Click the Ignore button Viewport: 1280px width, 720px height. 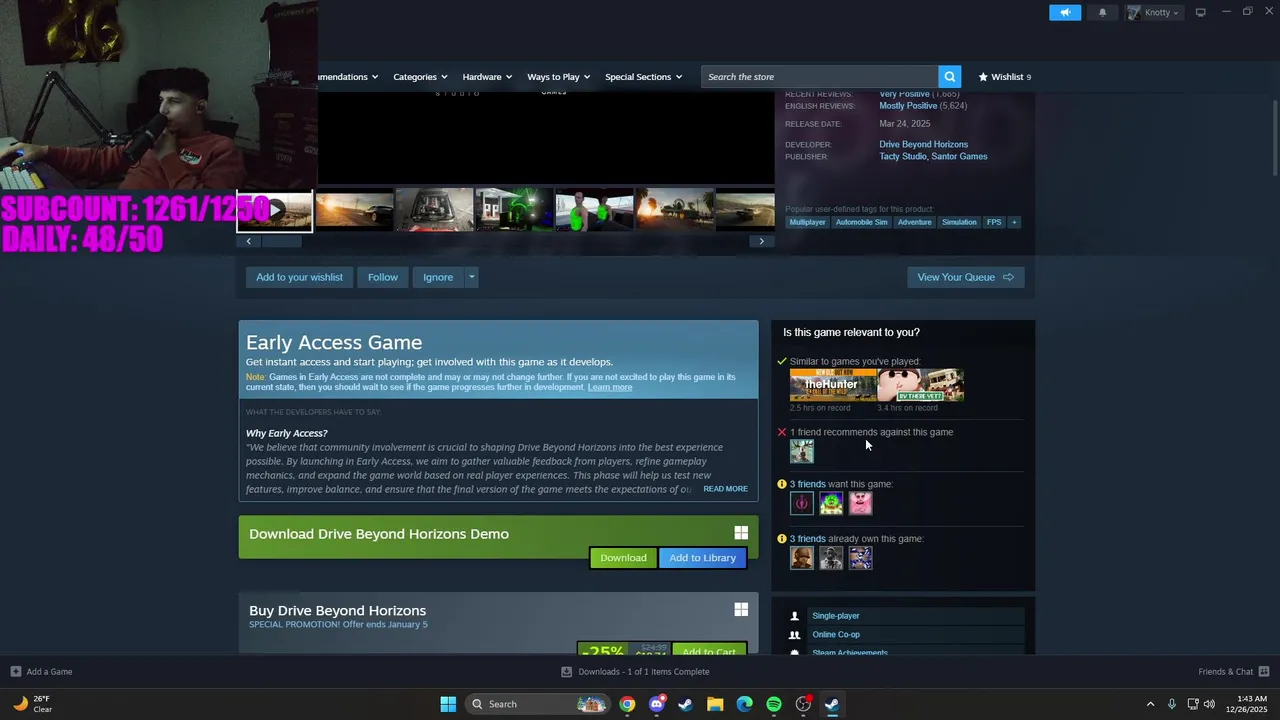438,277
